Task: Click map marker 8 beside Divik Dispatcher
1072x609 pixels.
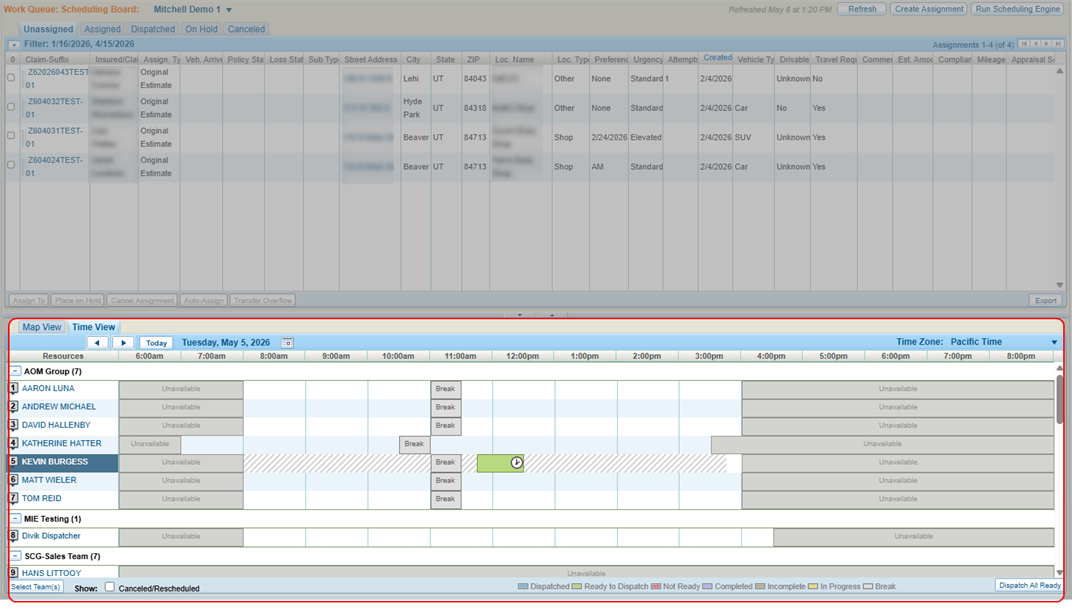Action: 13,536
